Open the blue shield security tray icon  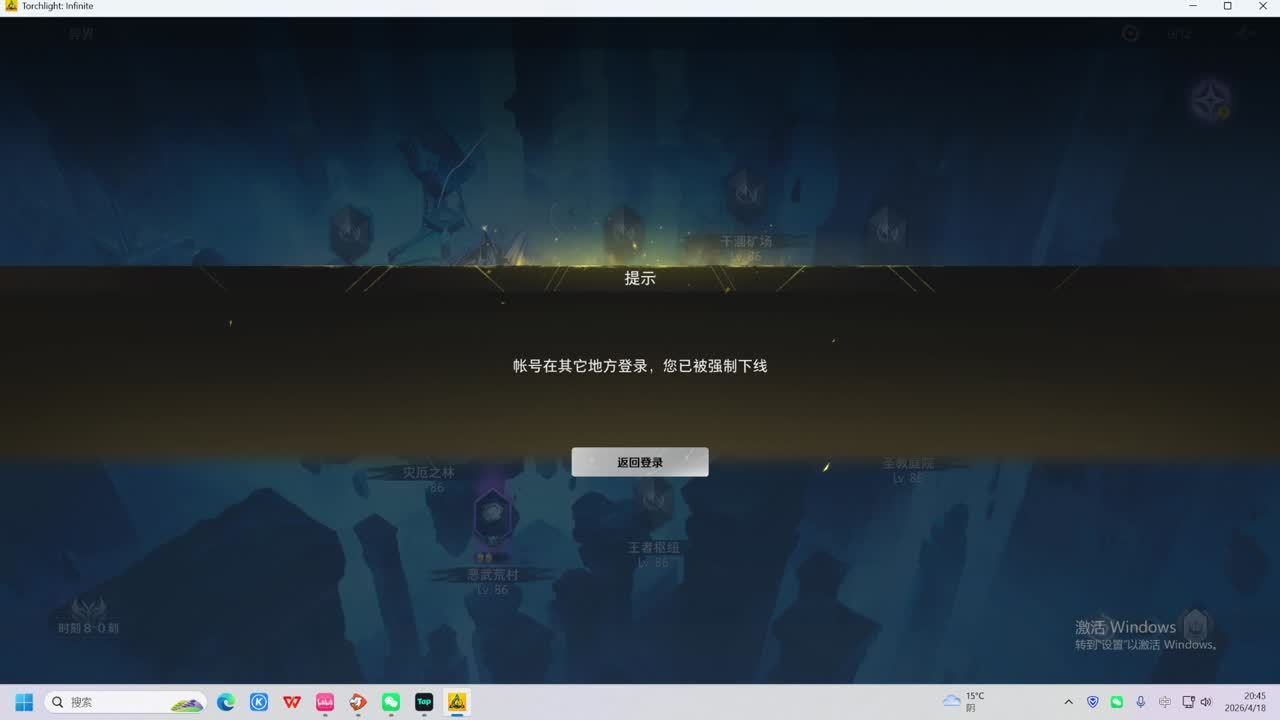[x=1093, y=702]
